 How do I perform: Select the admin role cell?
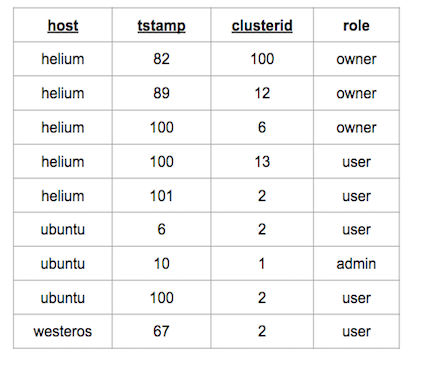[356, 264]
